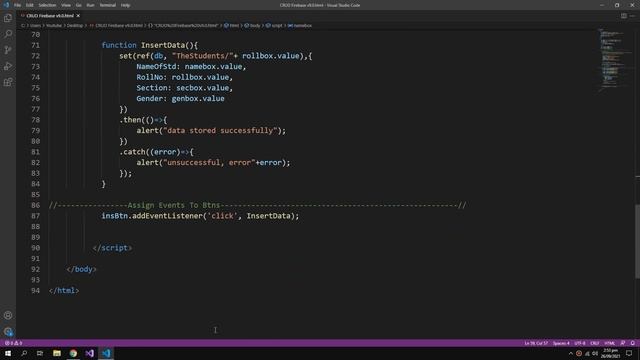Open Visual Studio from the taskbar

coord(90,353)
